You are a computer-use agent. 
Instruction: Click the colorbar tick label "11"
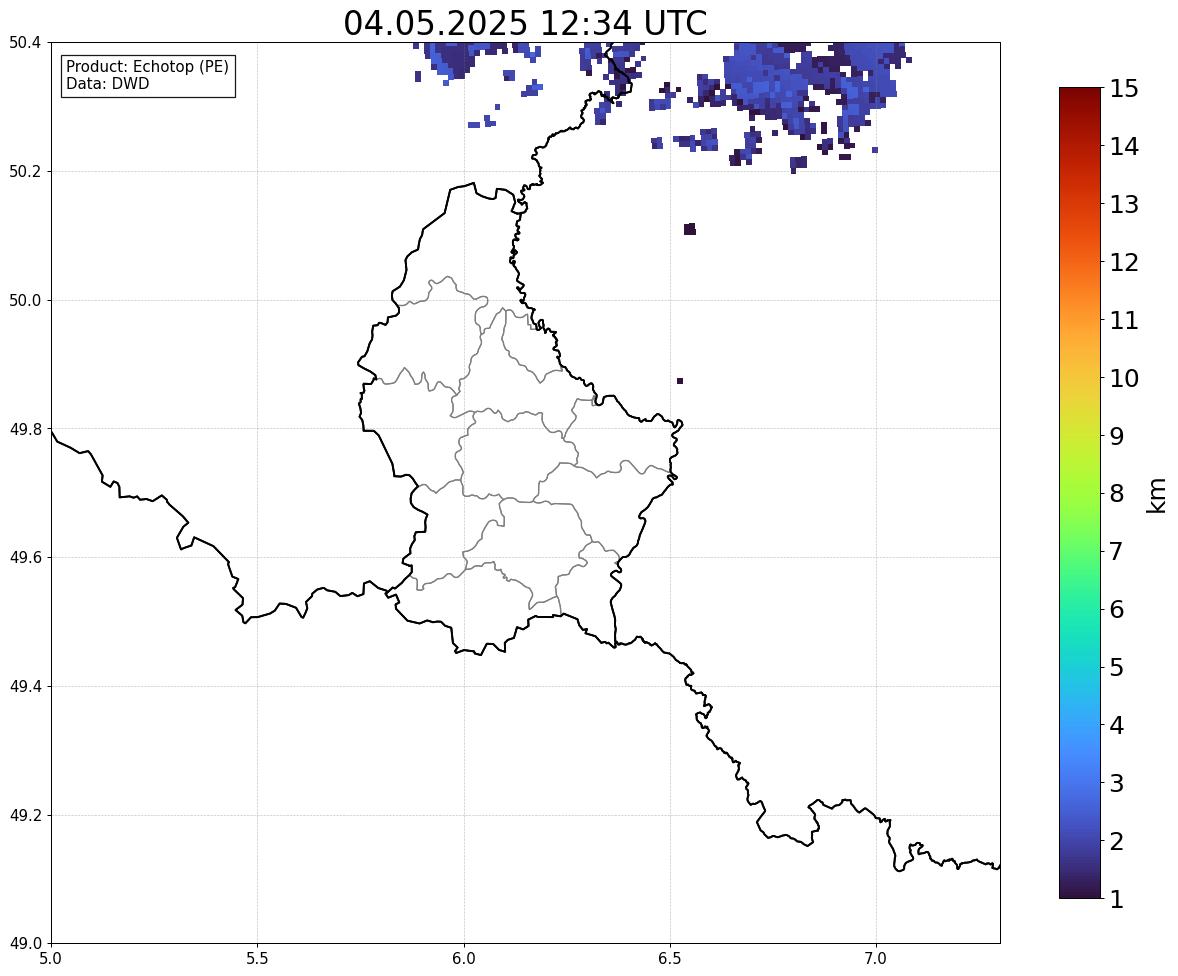(1124, 320)
